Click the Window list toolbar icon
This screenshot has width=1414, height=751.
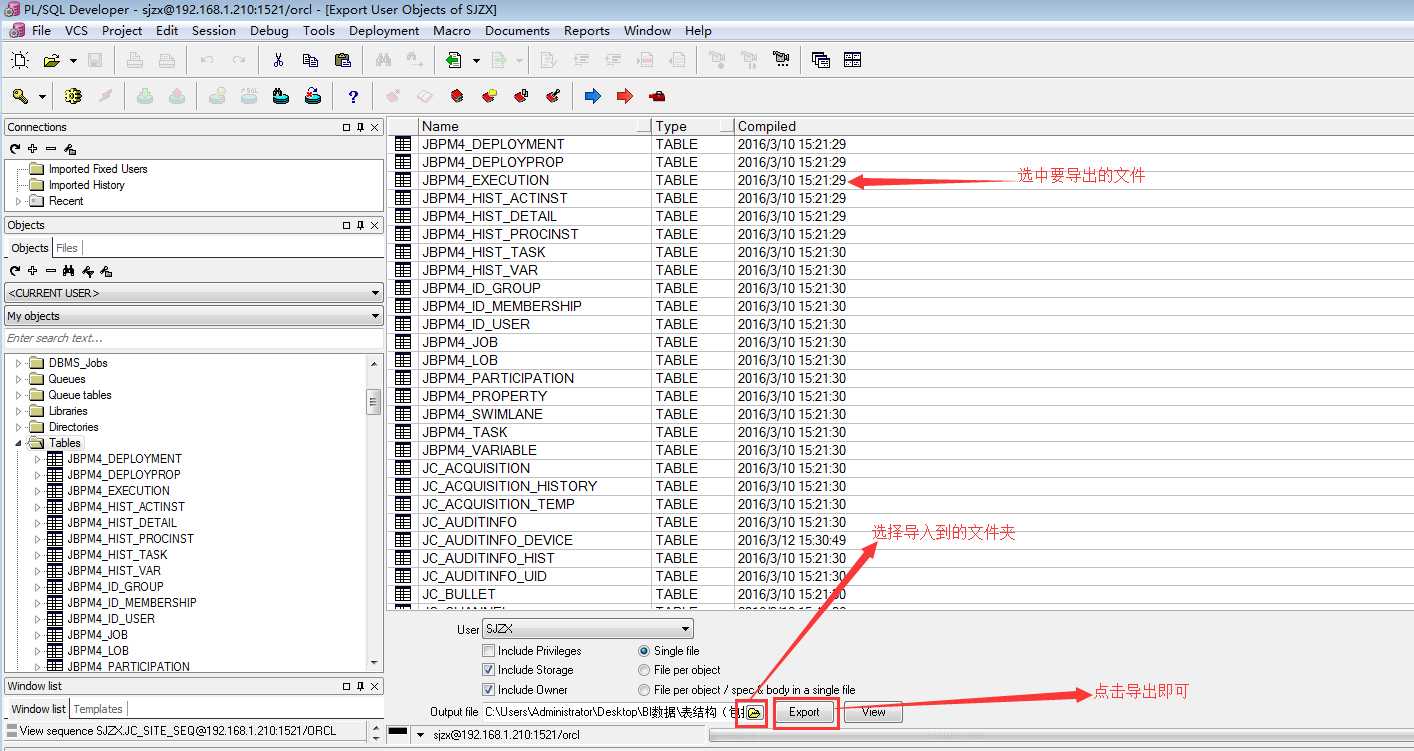click(821, 60)
